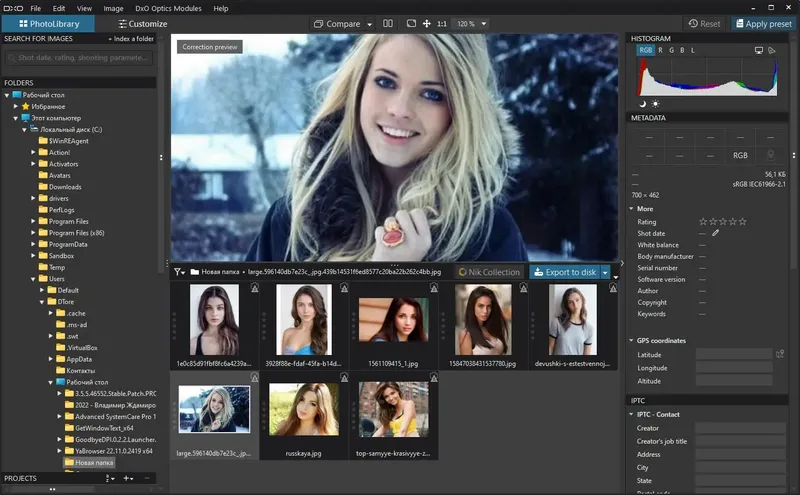Select the pan (move) tool icon

427,23
